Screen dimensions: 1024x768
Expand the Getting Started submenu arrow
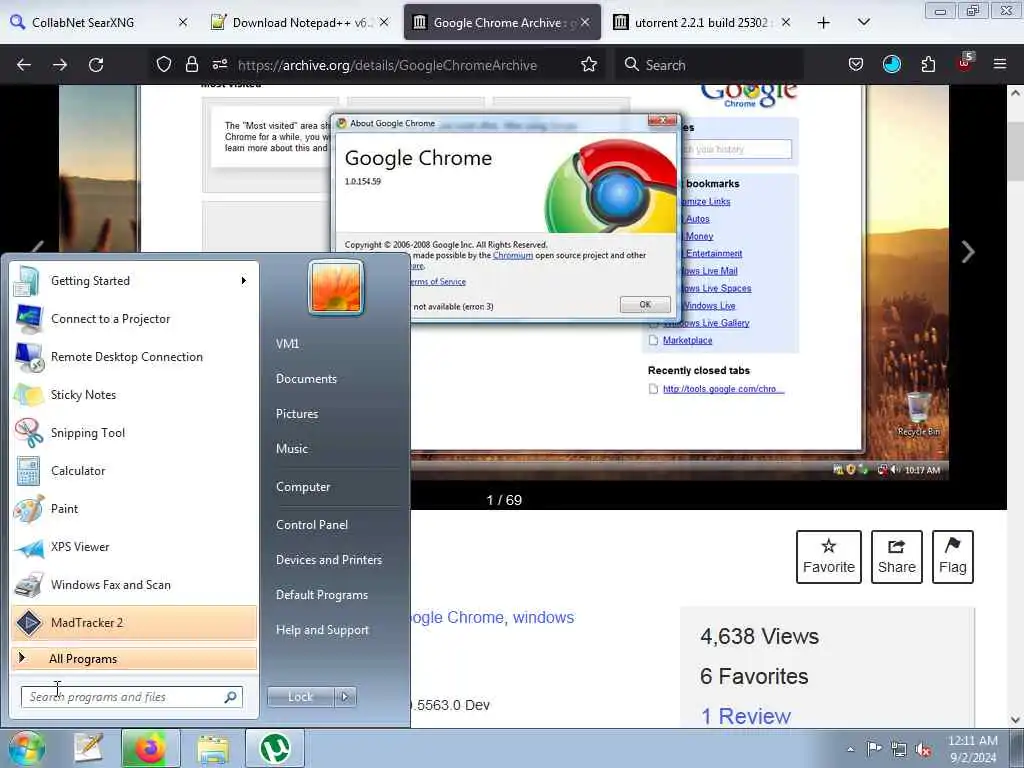click(x=244, y=281)
